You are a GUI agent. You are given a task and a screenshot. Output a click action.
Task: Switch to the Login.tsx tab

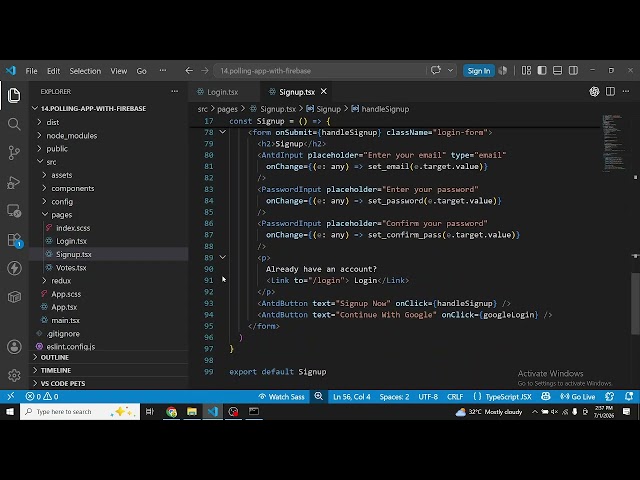[x=222, y=92]
